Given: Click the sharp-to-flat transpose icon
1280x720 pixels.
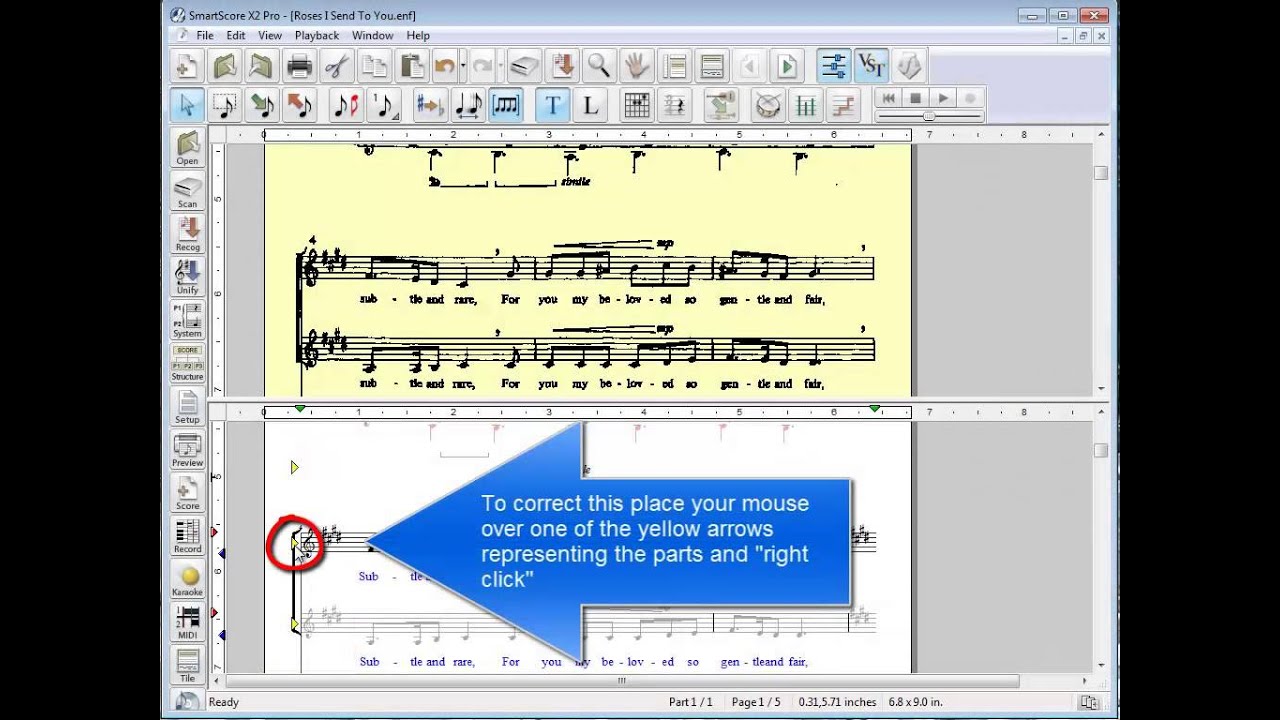Looking at the screenshot, I should pyautogui.click(x=430, y=105).
